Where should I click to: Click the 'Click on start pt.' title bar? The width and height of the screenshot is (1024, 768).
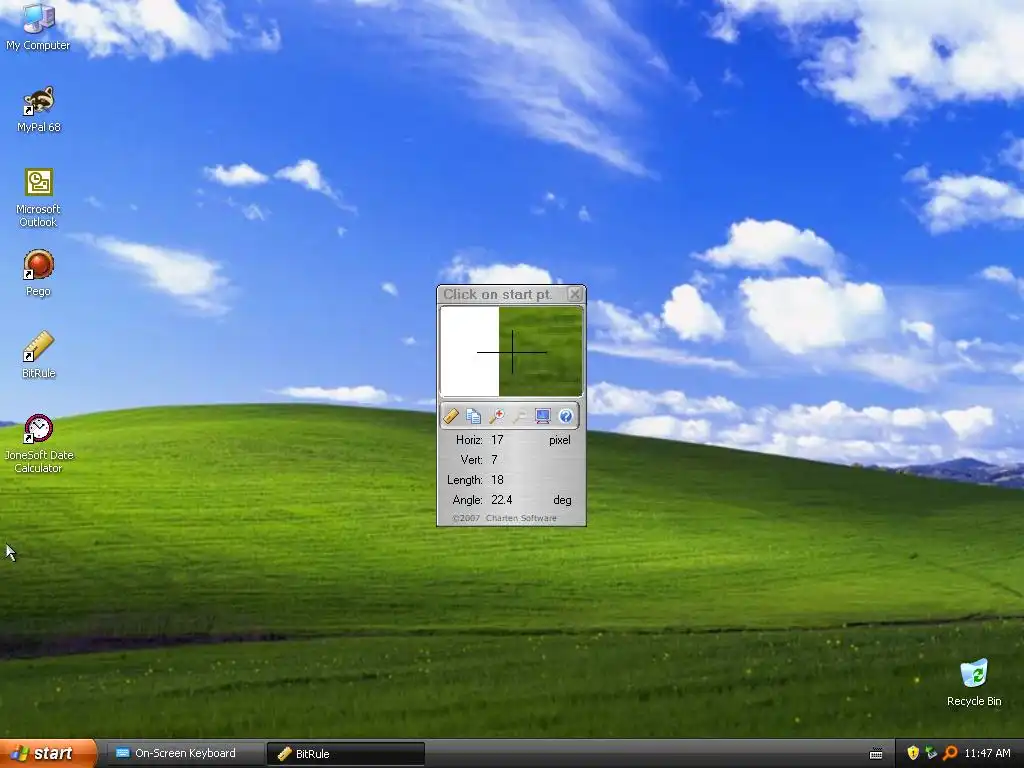498,295
